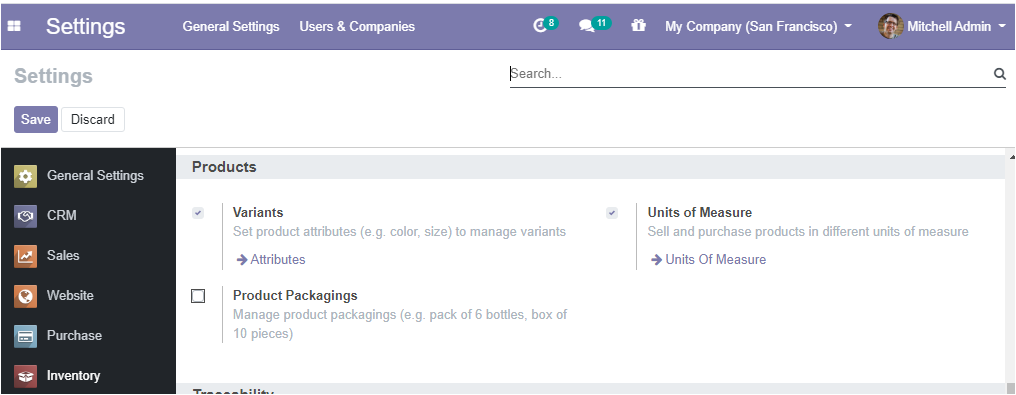Open the apps grid menu icon
The height and width of the screenshot is (395, 1016).
14,27
